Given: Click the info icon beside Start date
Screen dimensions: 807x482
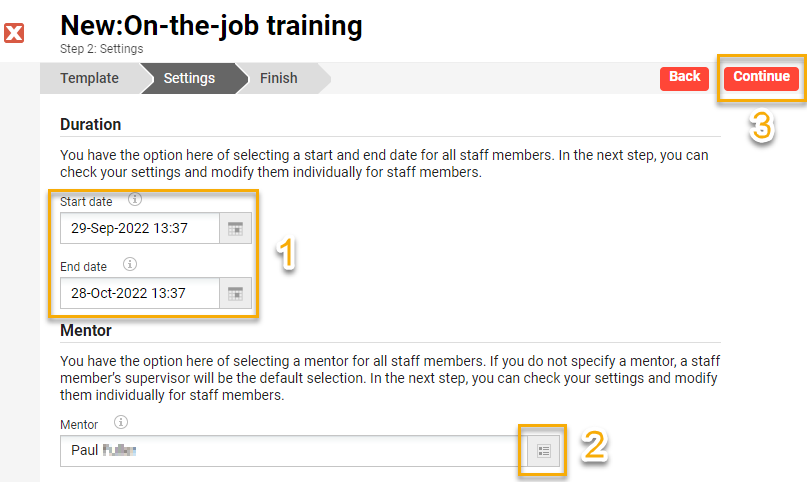Looking at the screenshot, I should tap(136, 200).
